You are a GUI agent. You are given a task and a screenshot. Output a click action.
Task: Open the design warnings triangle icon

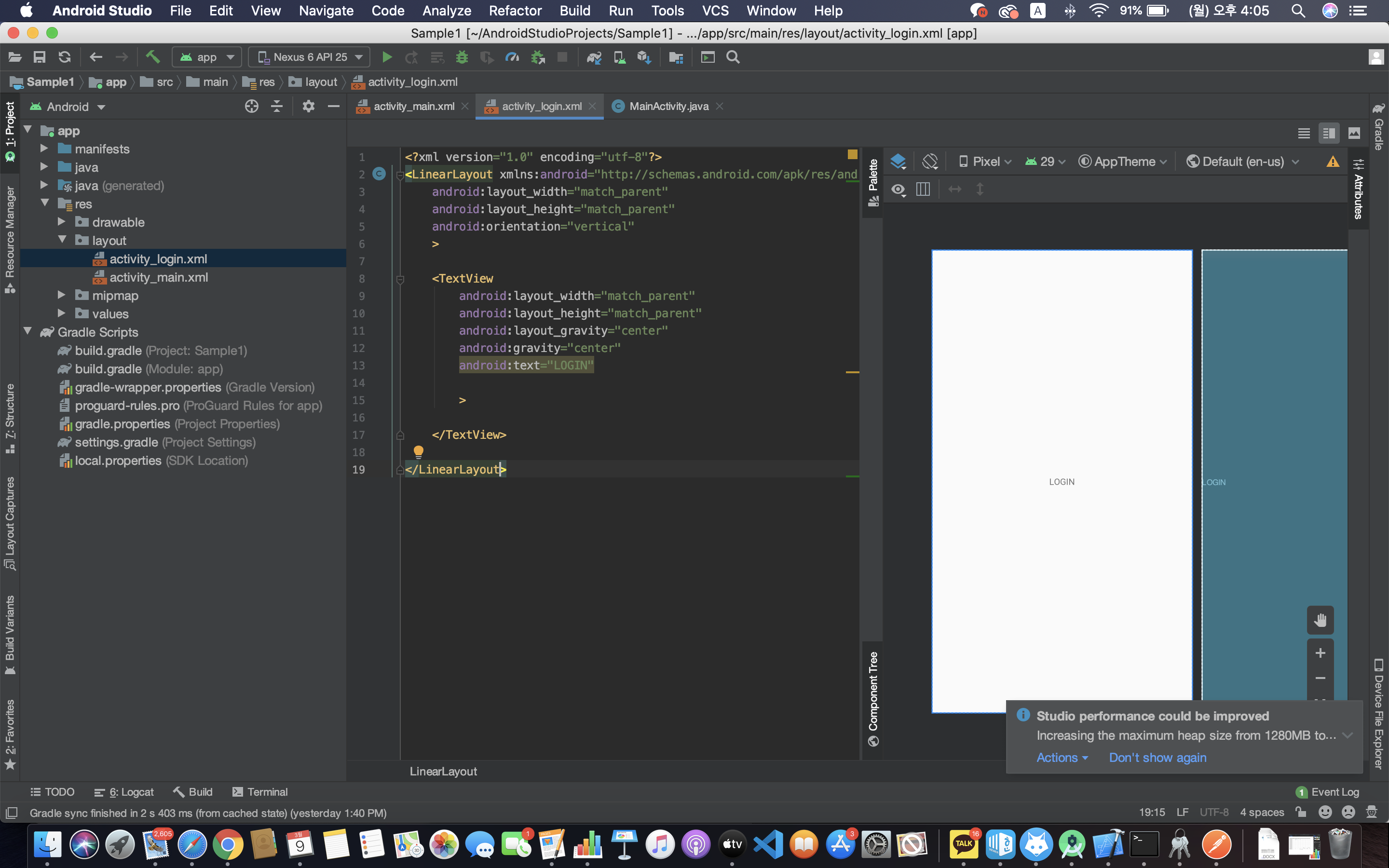coord(1333,162)
